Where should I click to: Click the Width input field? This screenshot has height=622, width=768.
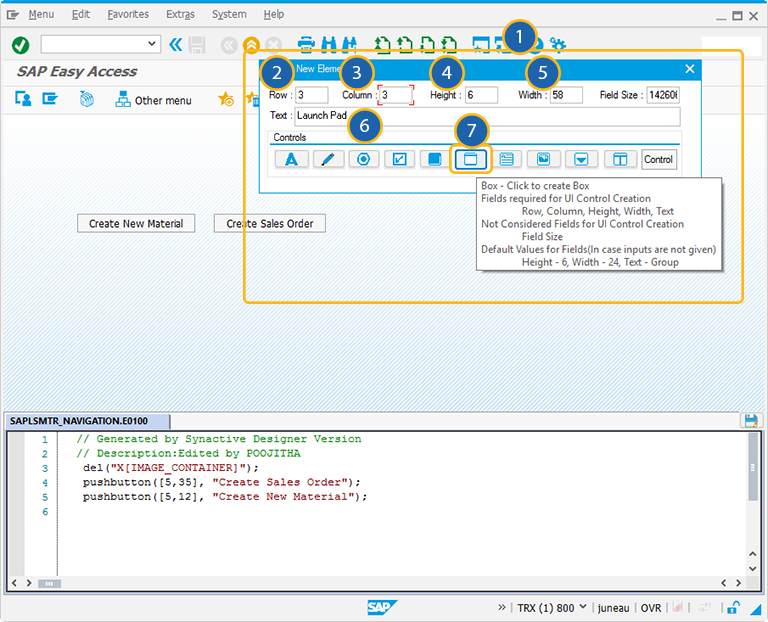[566, 95]
